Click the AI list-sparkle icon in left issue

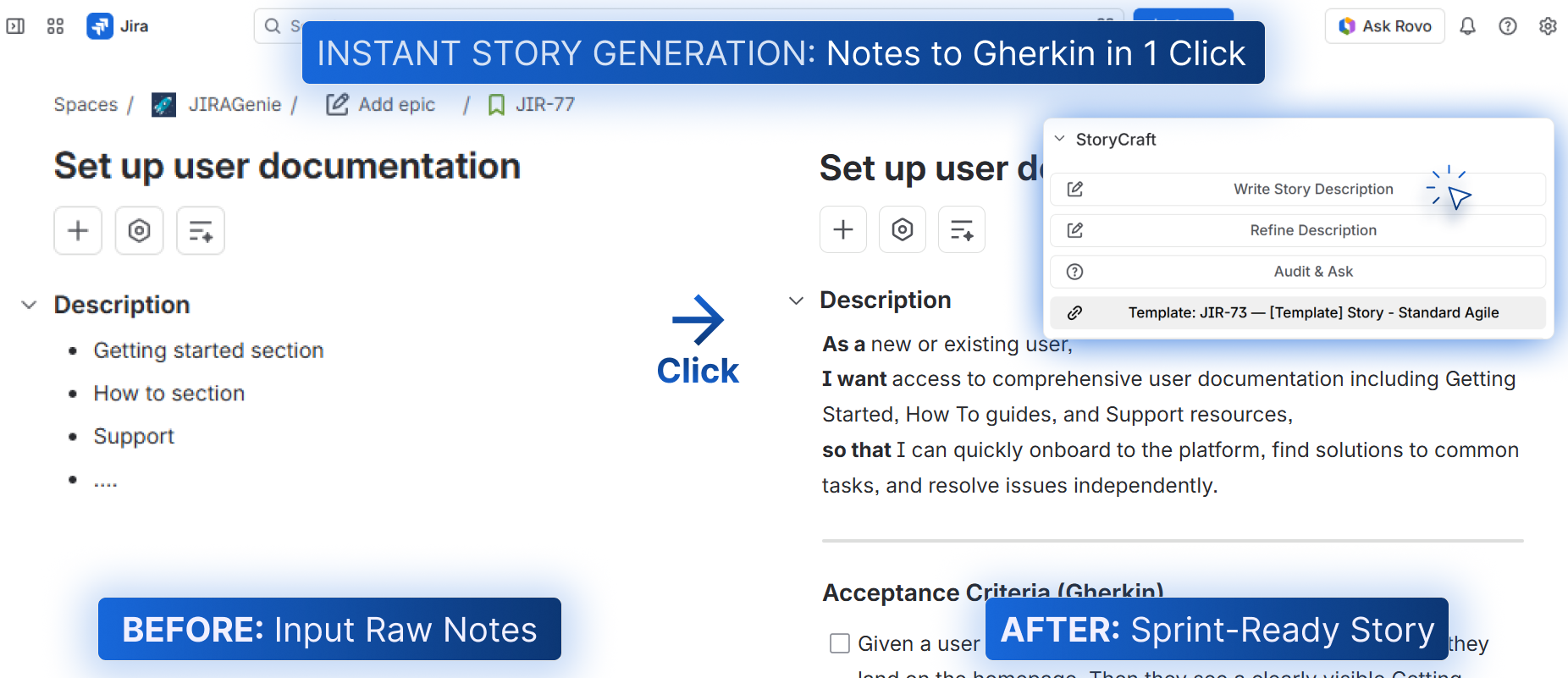point(201,230)
